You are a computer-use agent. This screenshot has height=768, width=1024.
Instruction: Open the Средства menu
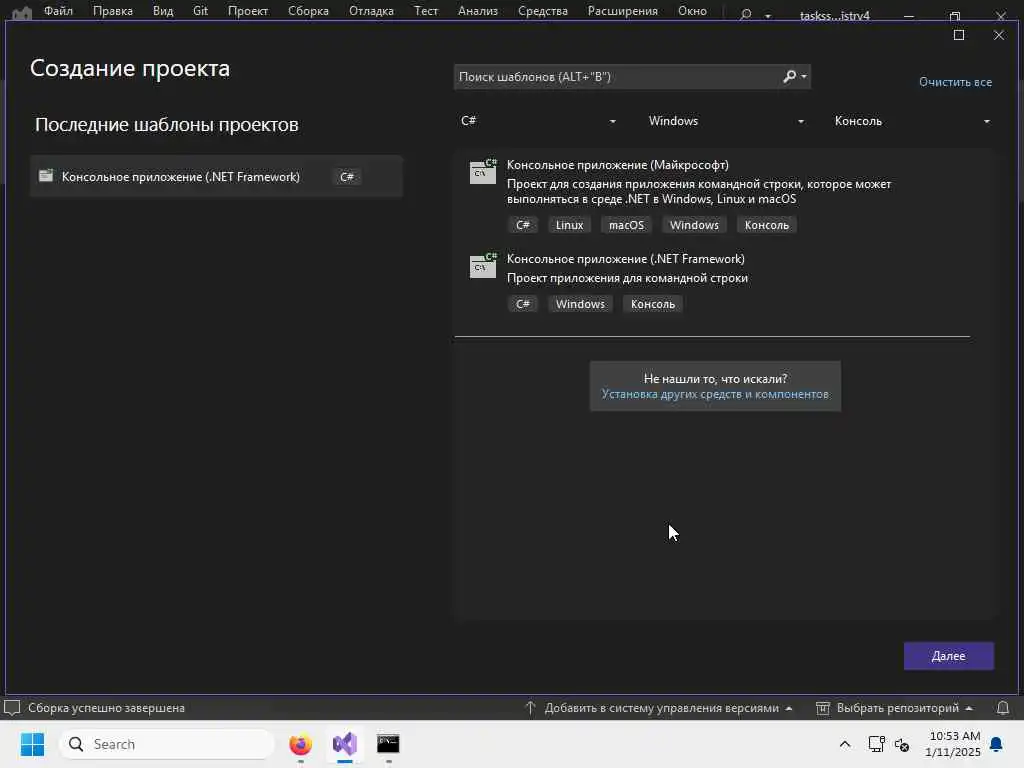tap(543, 10)
